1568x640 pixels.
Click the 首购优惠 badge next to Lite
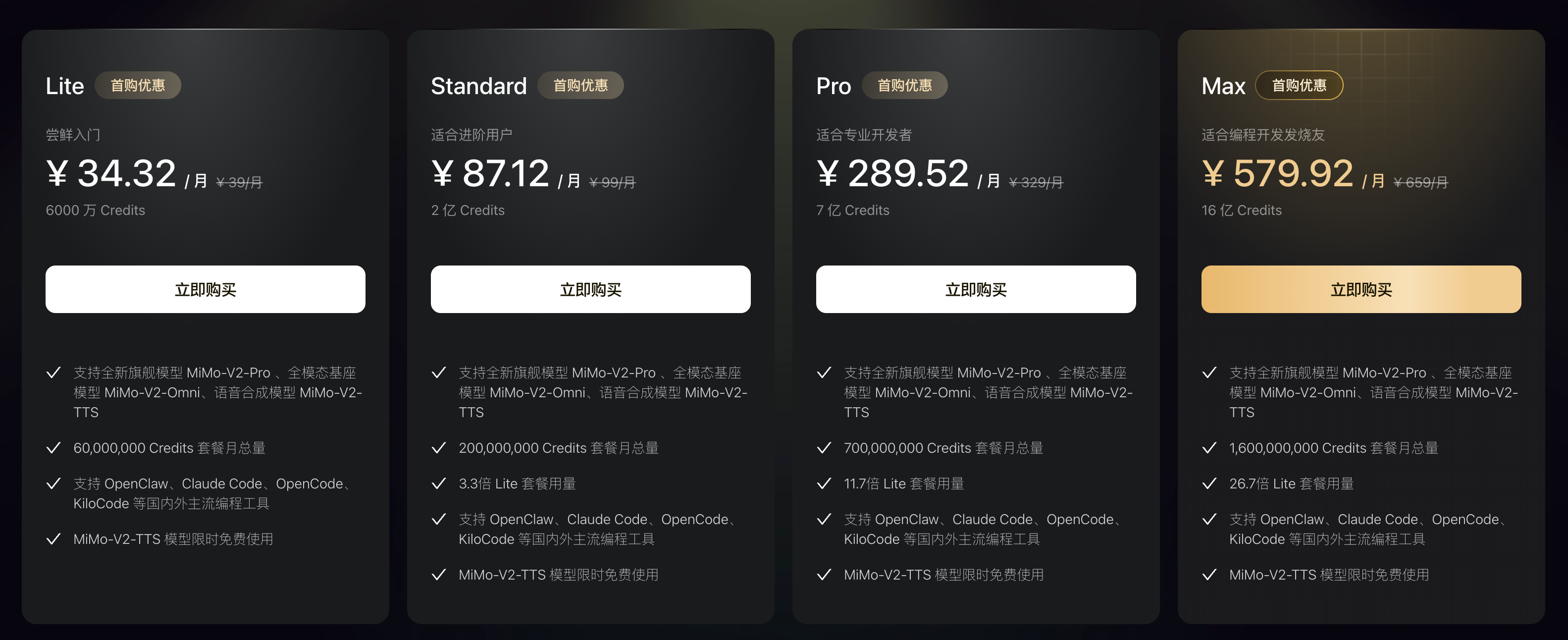[x=138, y=85]
